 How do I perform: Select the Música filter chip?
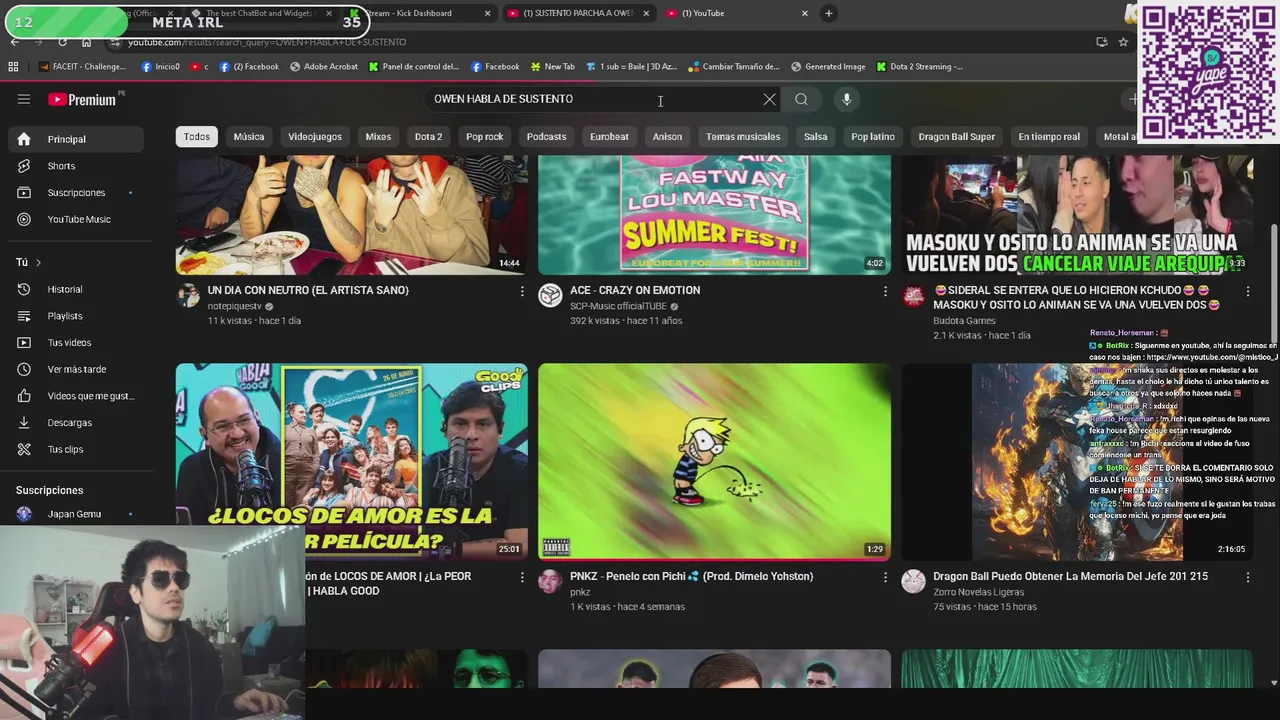[x=249, y=137]
